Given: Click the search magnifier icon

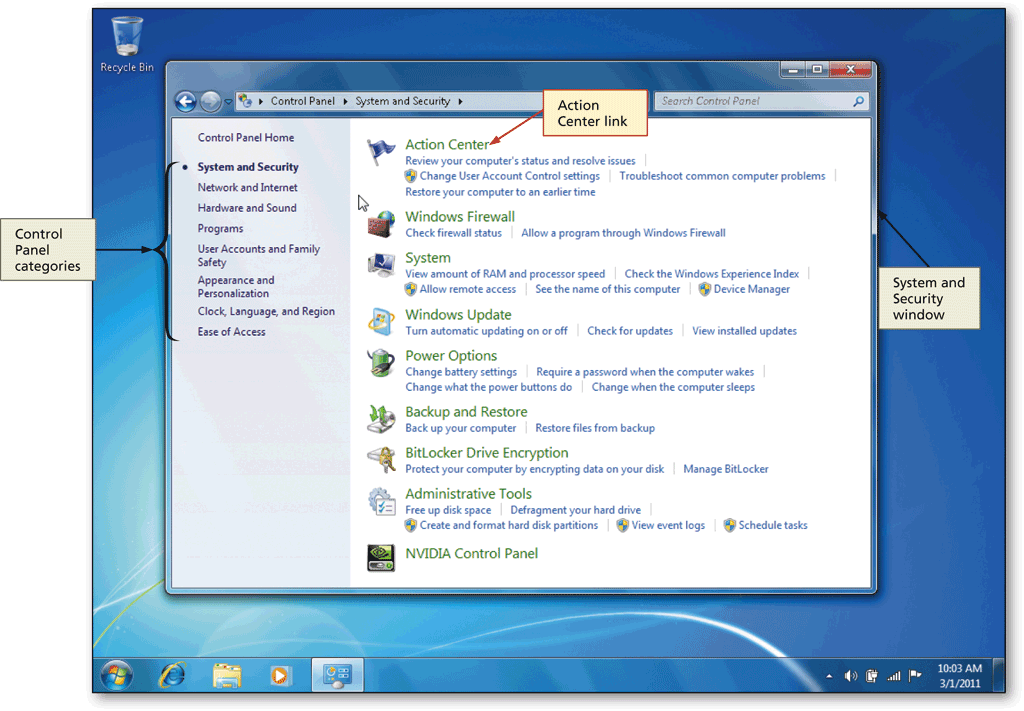Looking at the screenshot, I should pos(858,101).
